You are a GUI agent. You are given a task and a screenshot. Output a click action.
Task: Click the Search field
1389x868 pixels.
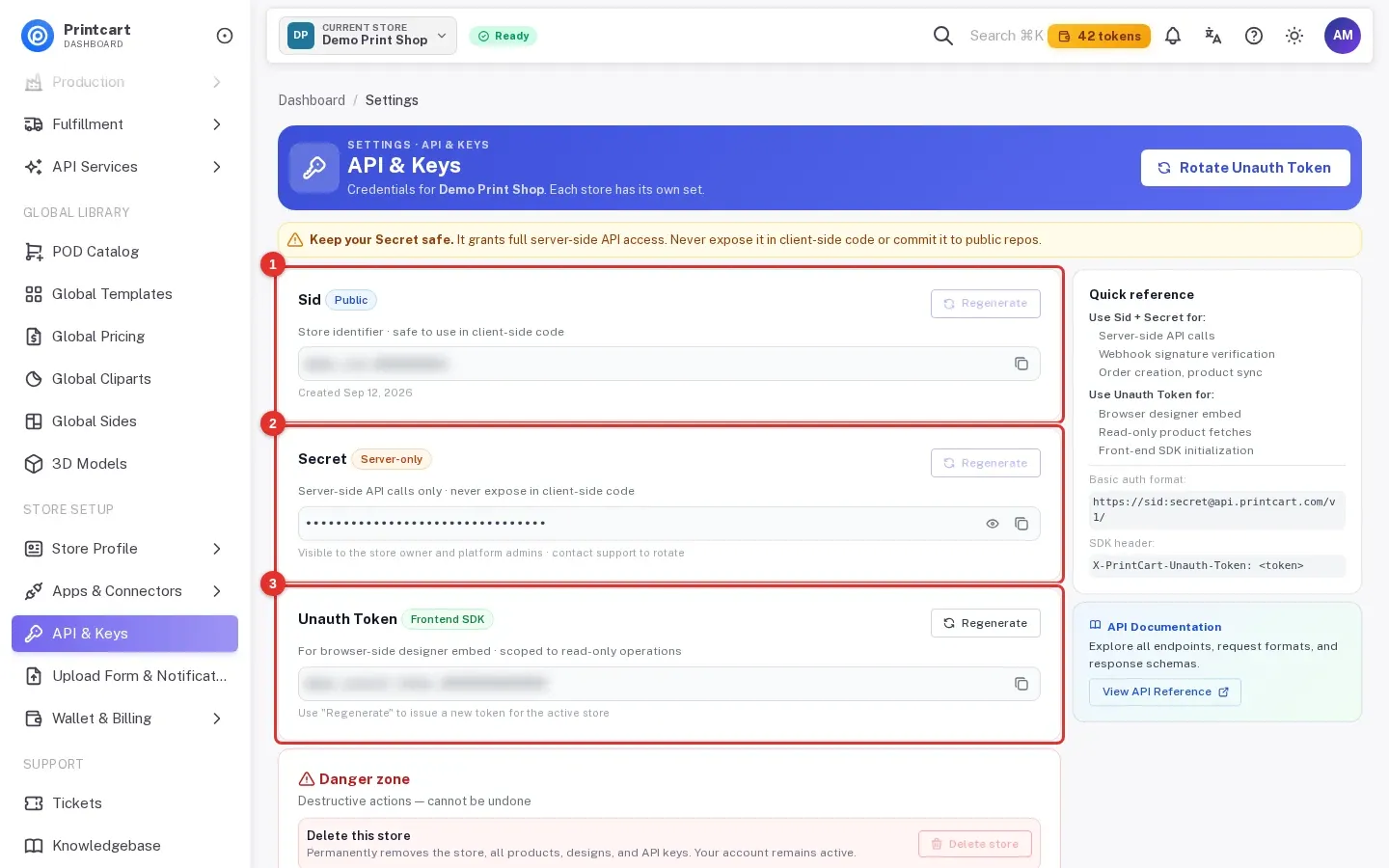[x=1006, y=36]
